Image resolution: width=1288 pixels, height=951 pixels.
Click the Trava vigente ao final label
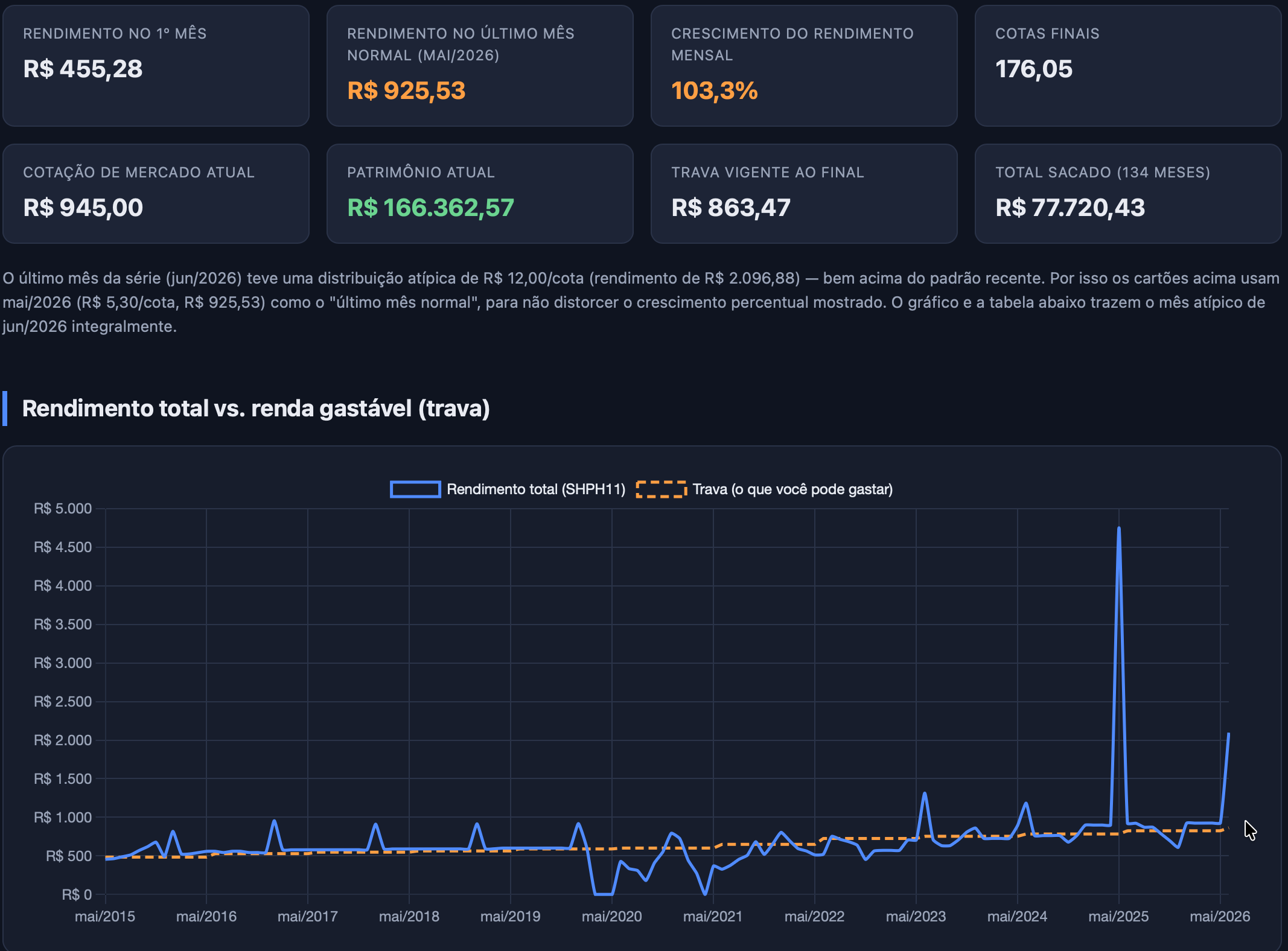(x=768, y=173)
